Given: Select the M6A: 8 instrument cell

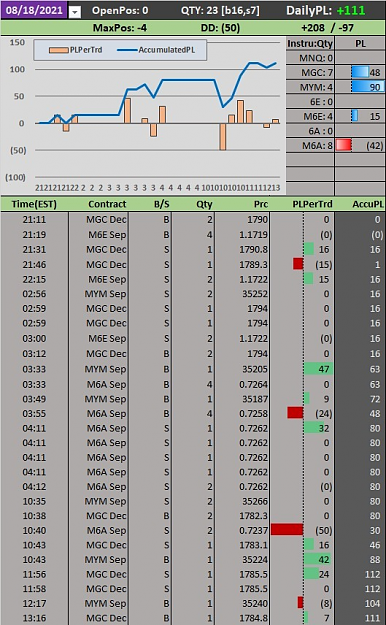Looking at the screenshot, I should point(310,145).
